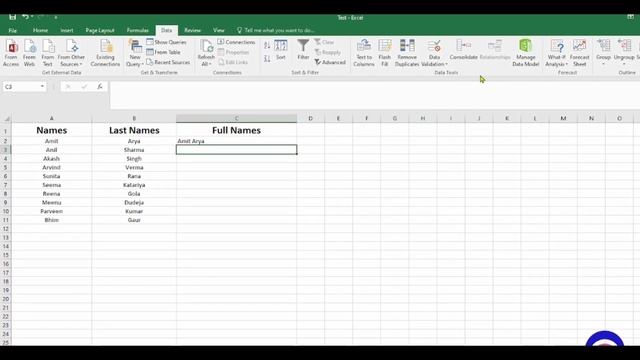Viewport: 640px width, 360px height.
Task: Open Manage Data Model
Action: (526, 53)
